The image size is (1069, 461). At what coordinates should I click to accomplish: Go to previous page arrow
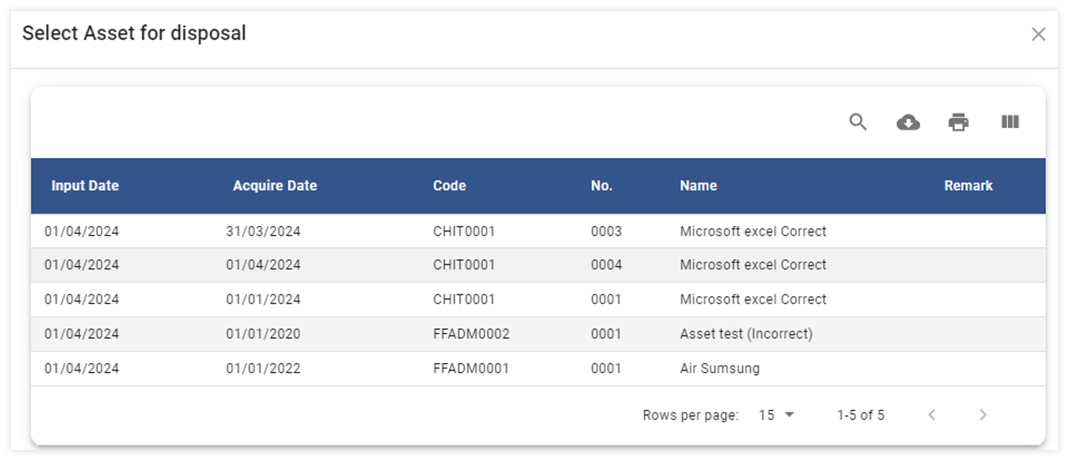(932, 415)
